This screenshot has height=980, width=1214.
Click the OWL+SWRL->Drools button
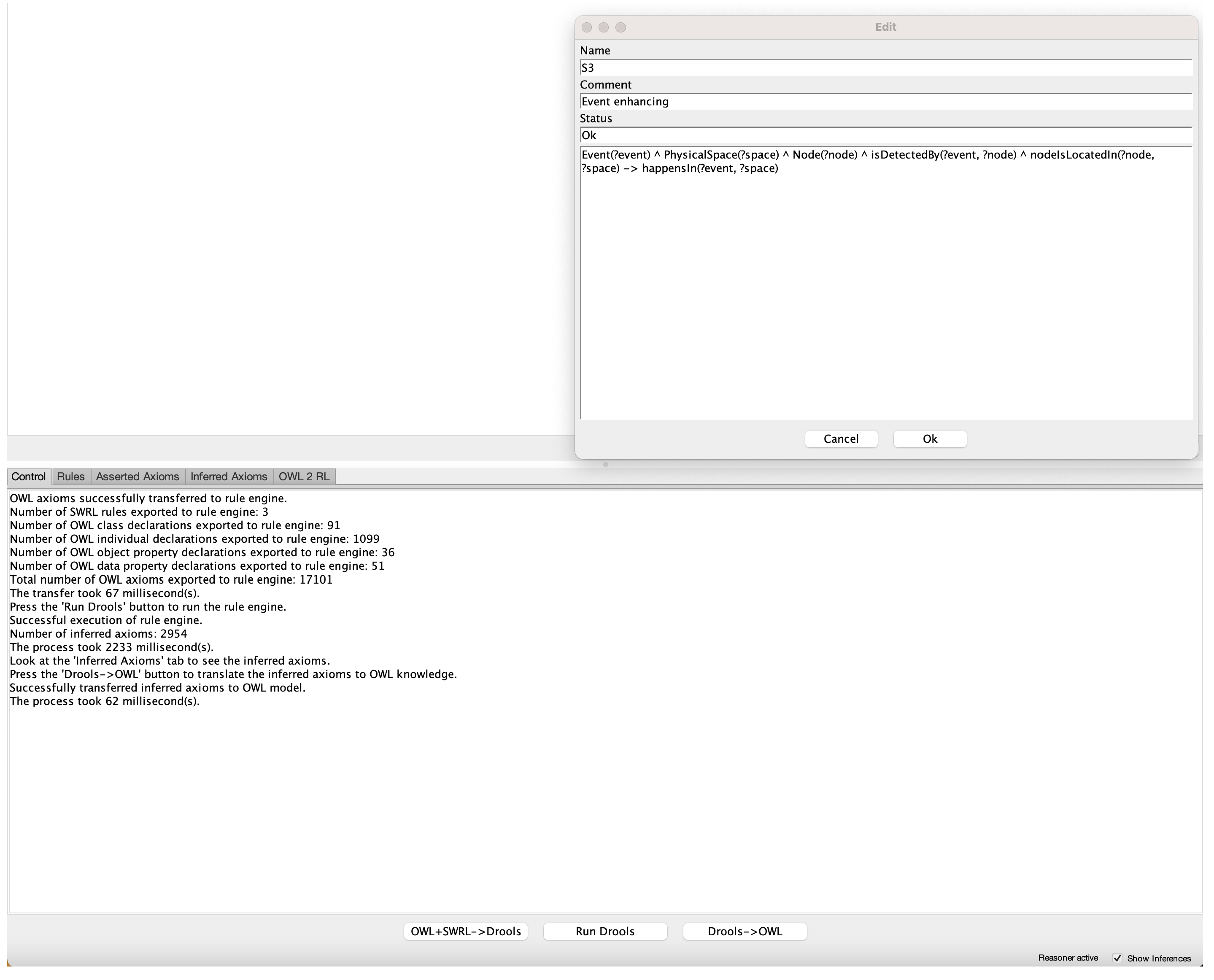(465, 932)
